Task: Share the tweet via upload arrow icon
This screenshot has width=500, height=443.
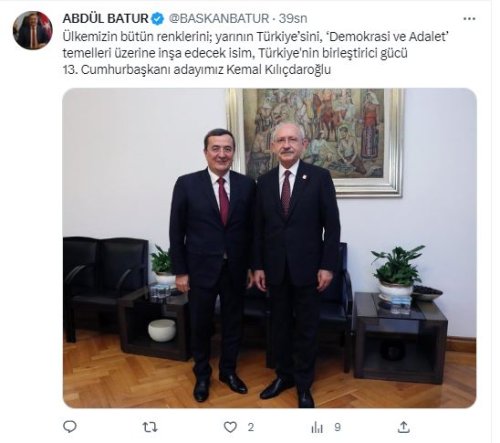Action: [x=403, y=427]
